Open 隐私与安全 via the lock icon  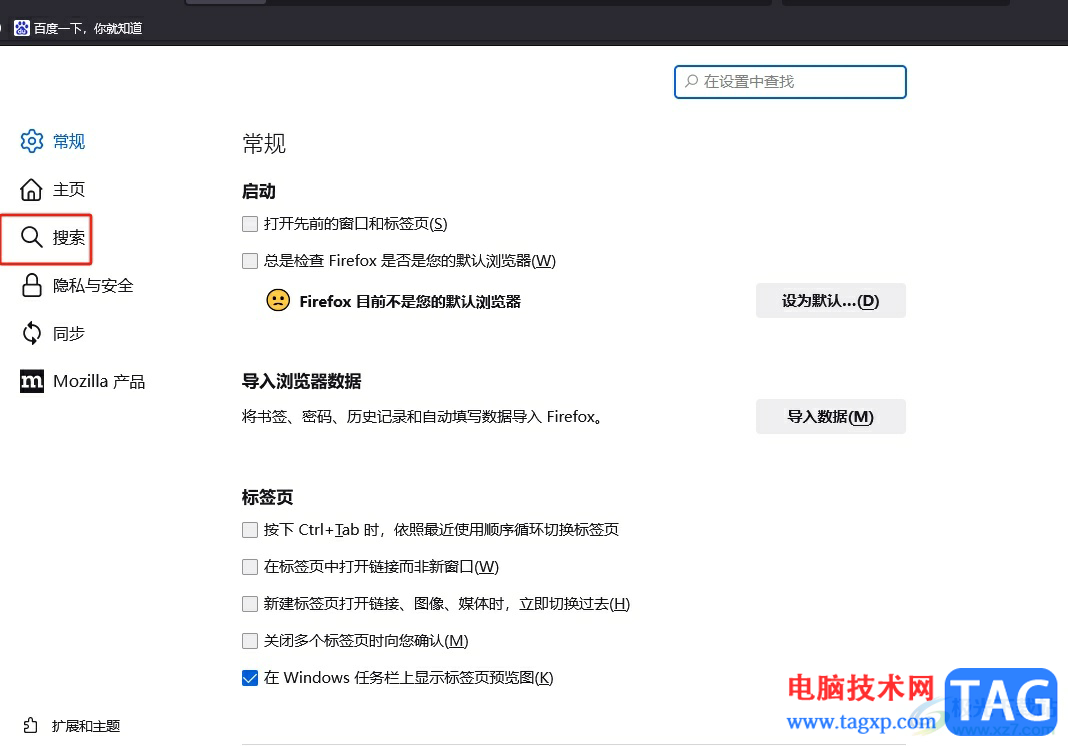32,285
